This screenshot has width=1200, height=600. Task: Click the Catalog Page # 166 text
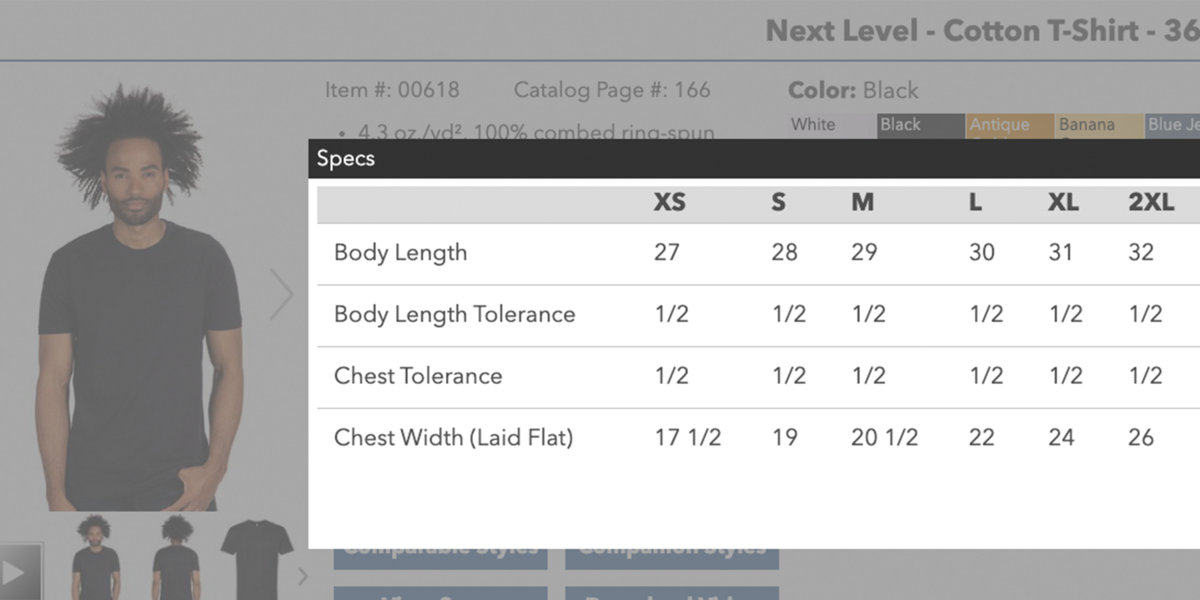click(611, 90)
